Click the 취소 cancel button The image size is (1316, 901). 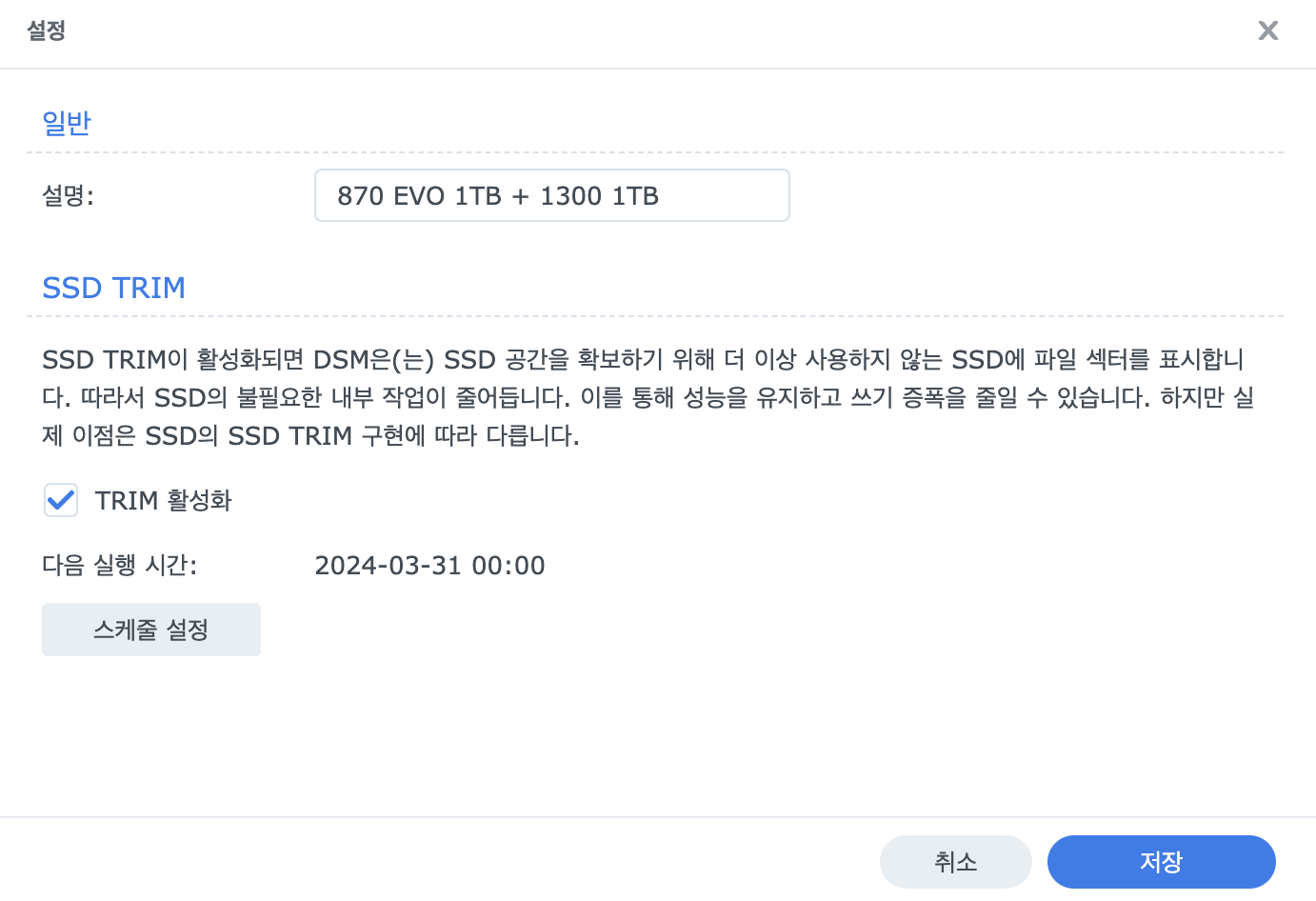[956, 862]
